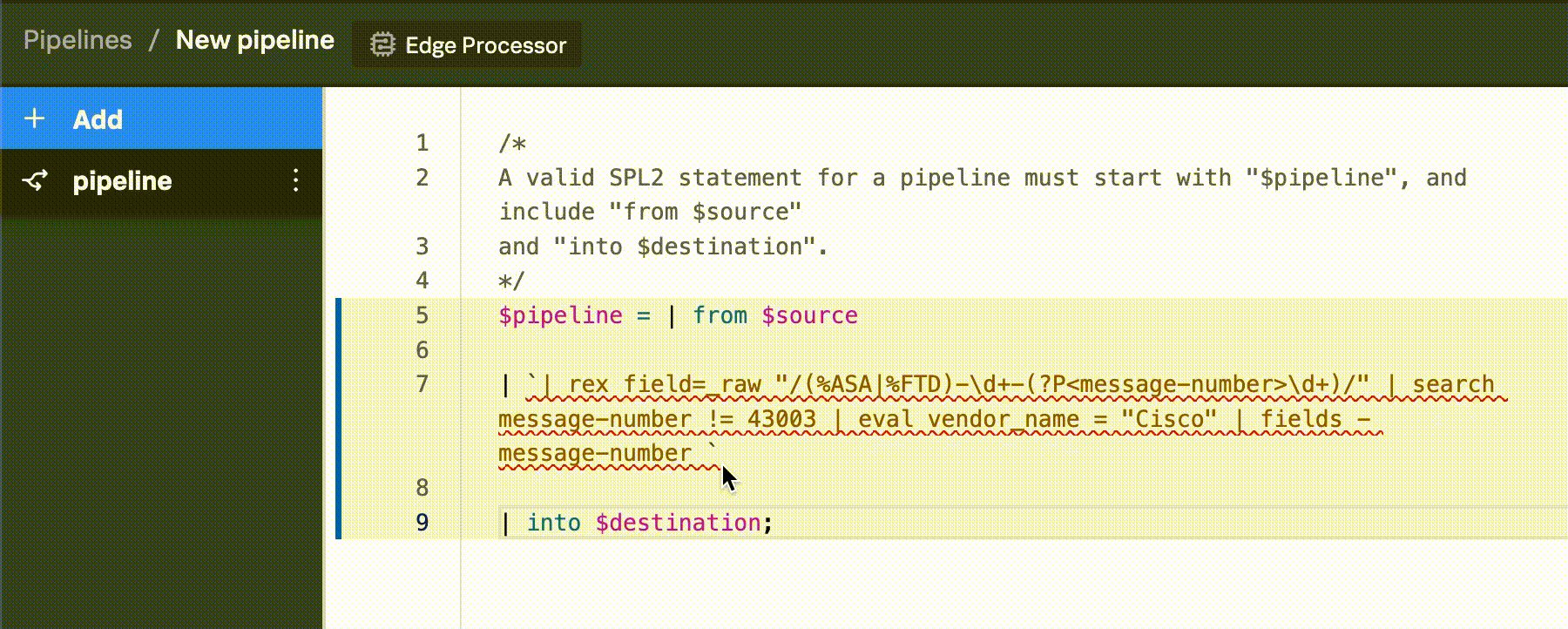Place cursor on $destination in line 9
Image resolution: width=1568 pixels, height=629 pixels.
678,523
